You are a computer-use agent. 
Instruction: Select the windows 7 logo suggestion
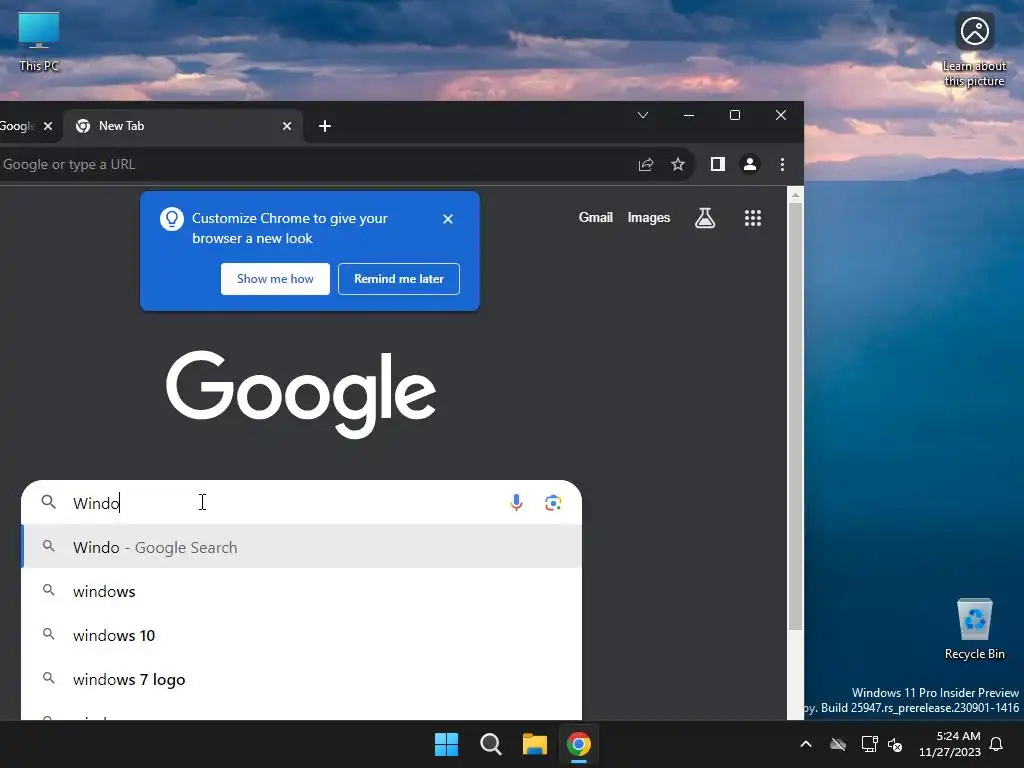pyautogui.click(x=302, y=679)
